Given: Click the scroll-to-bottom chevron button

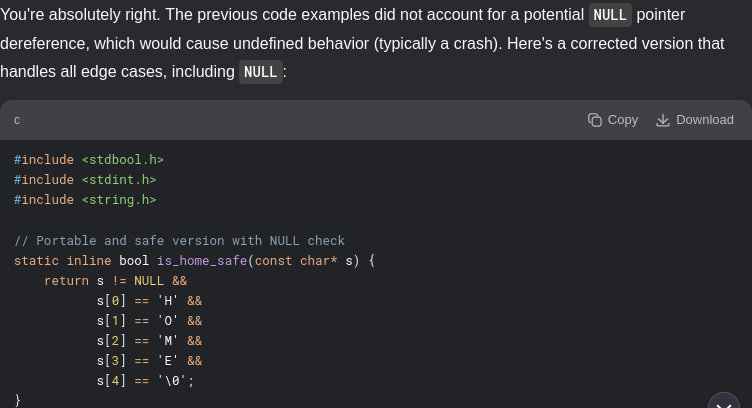Looking at the screenshot, I should 724,402.
